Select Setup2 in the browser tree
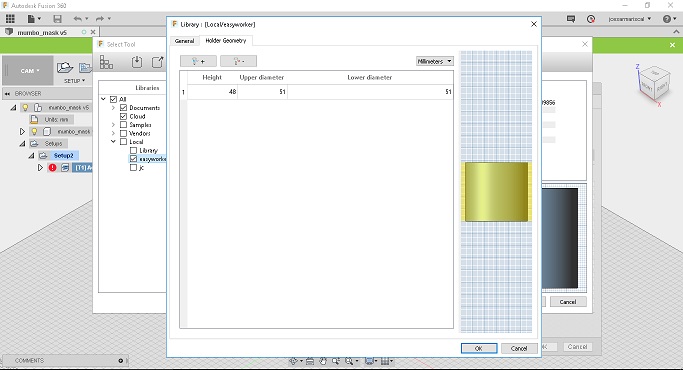The image size is (683, 370). pyautogui.click(x=64, y=156)
